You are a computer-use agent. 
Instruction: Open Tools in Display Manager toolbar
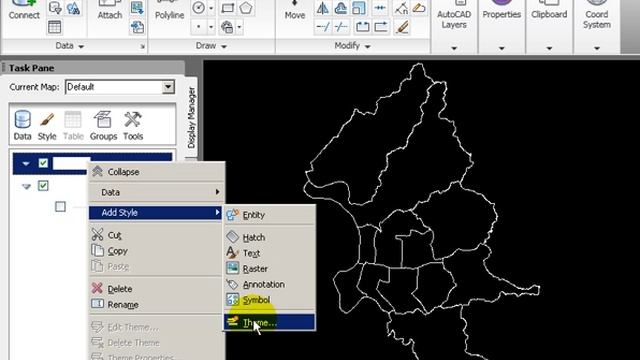click(133, 125)
